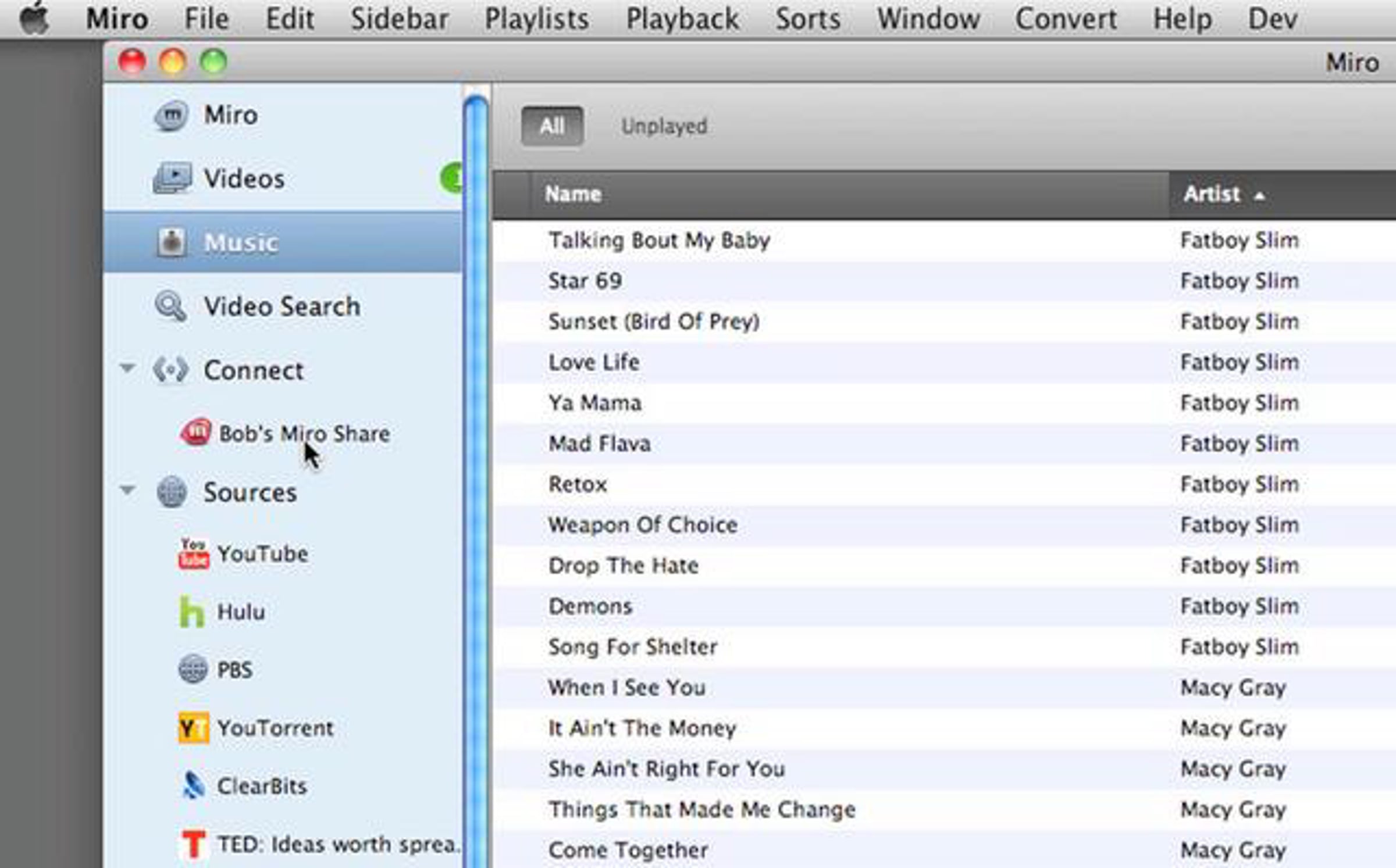Open the YouTube source
The width and height of the screenshot is (1396, 868).
click(x=262, y=554)
